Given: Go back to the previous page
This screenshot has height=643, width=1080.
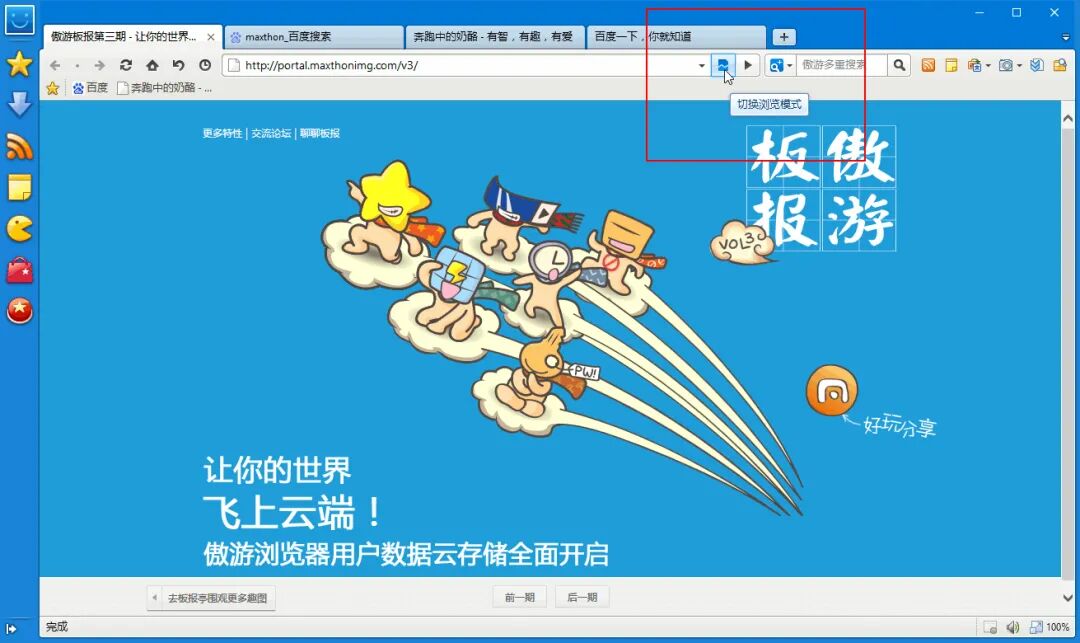Looking at the screenshot, I should pos(55,65).
